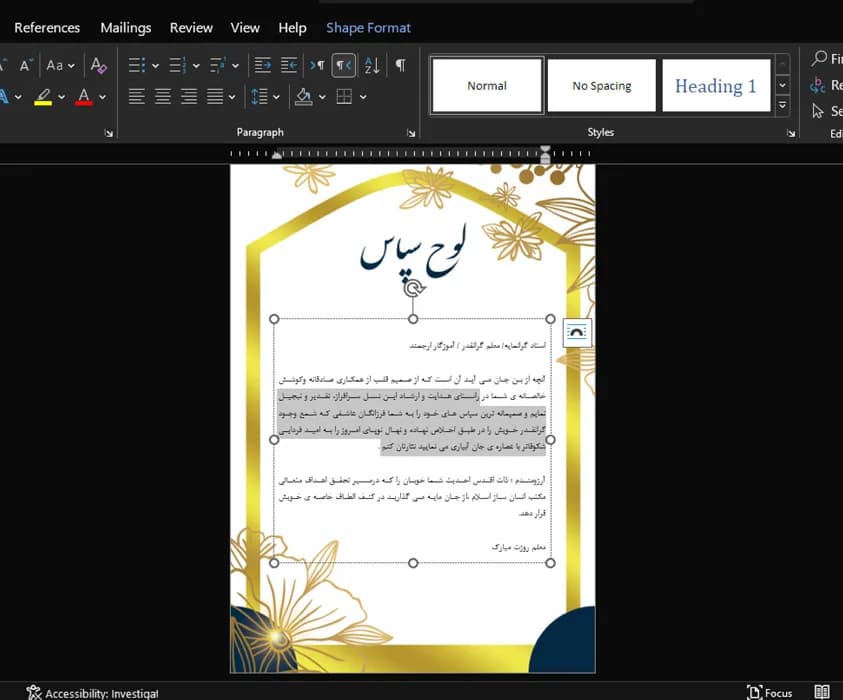Open font color dropdown arrow
The height and width of the screenshot is (700, 843).
[x=102, y=97]
